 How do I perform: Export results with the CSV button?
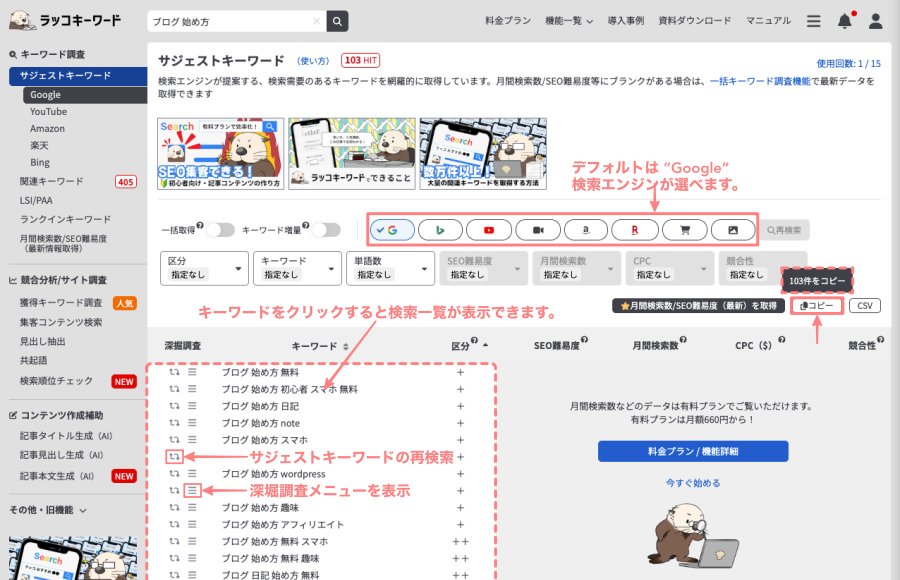(865, 306)
